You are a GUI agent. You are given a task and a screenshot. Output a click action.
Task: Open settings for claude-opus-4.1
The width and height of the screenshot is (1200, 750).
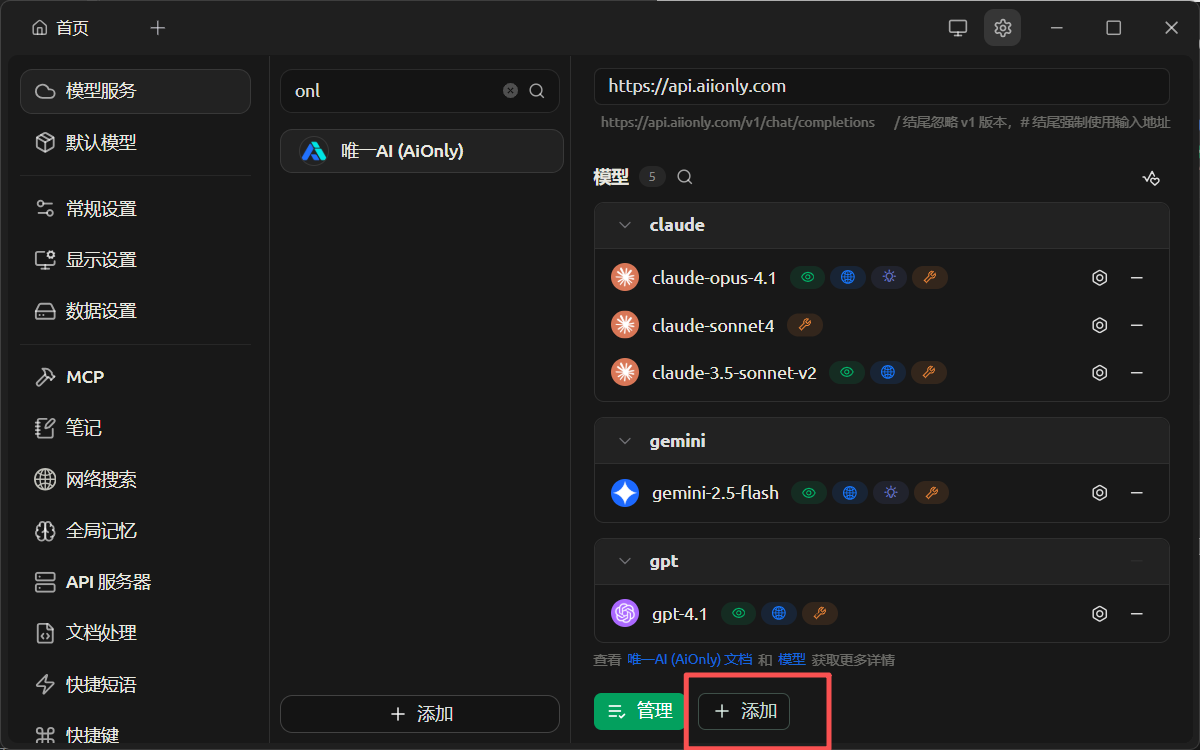click(1100, 278)
